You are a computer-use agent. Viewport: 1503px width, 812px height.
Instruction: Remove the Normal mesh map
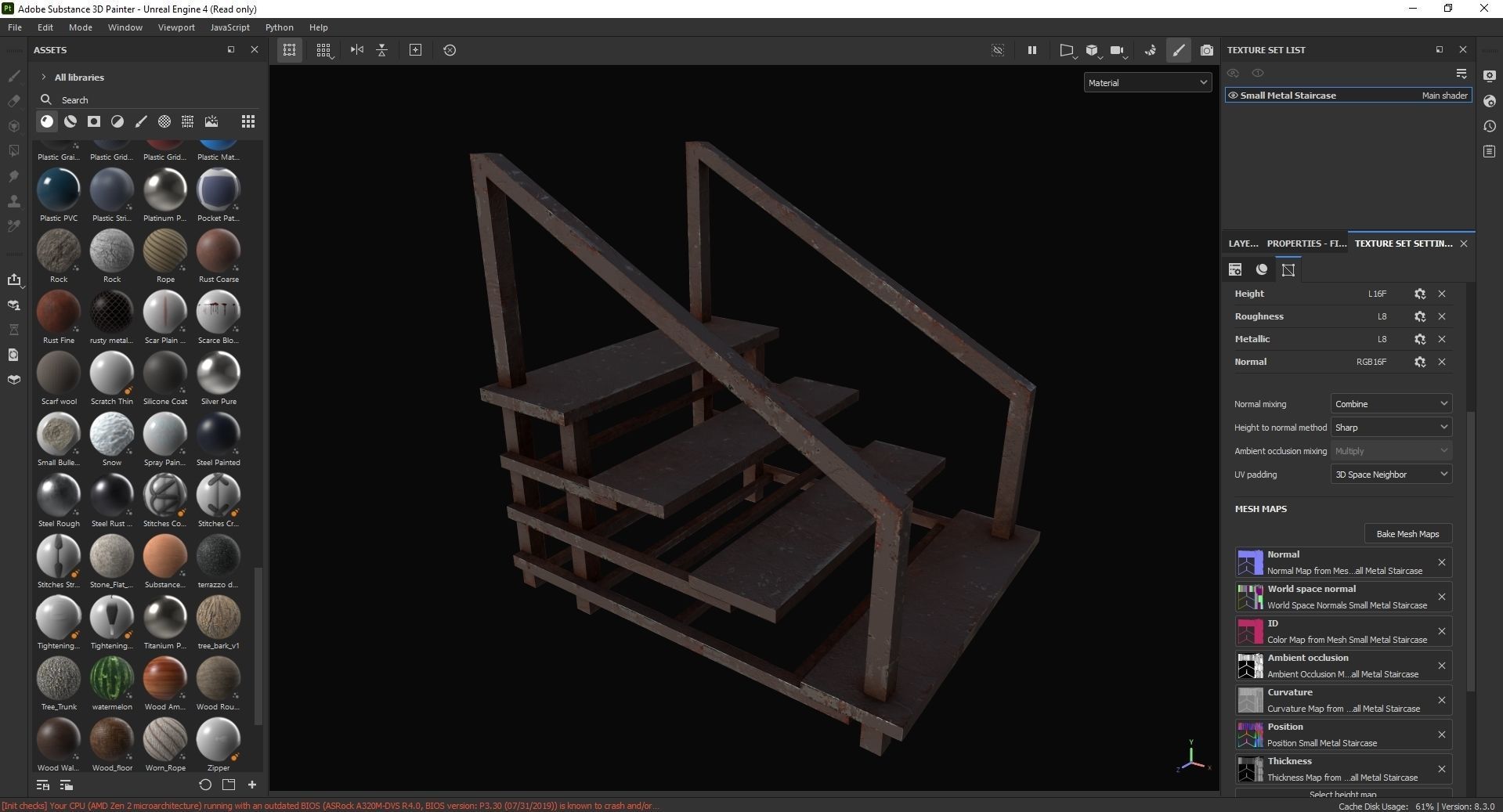click(1442, 562)
